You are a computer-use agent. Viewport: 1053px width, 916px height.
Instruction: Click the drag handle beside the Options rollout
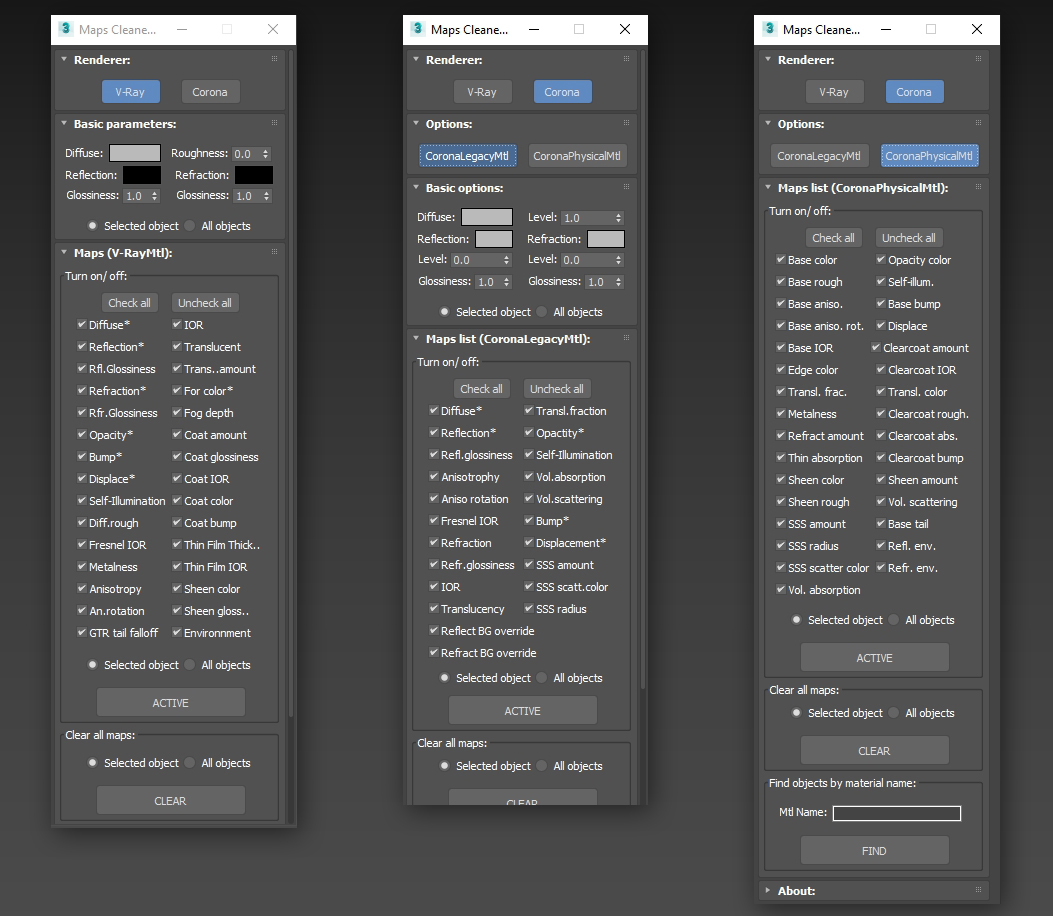pyautogui.click(x=625, y=124)
